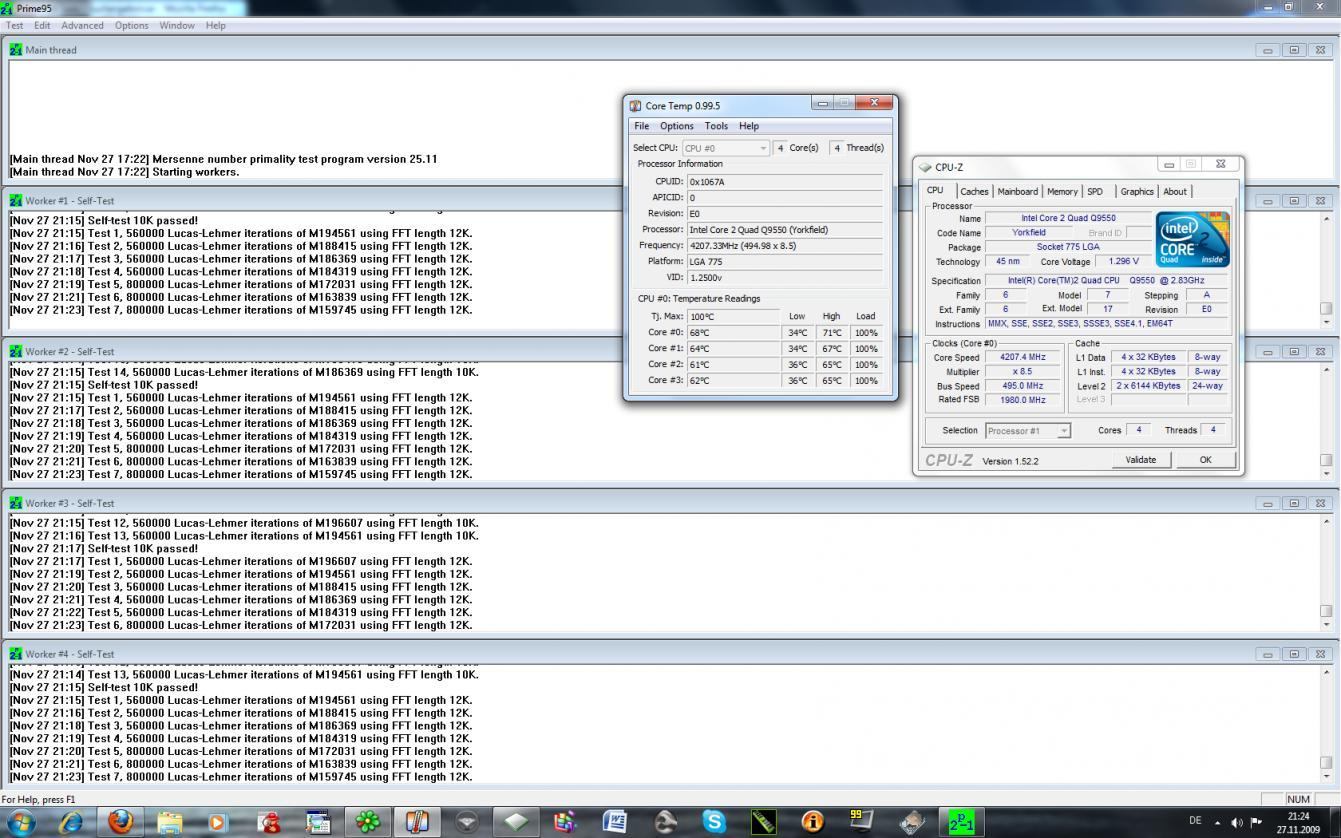
Task: Open Core Temp Tools menu
Action: coord(716,126)
